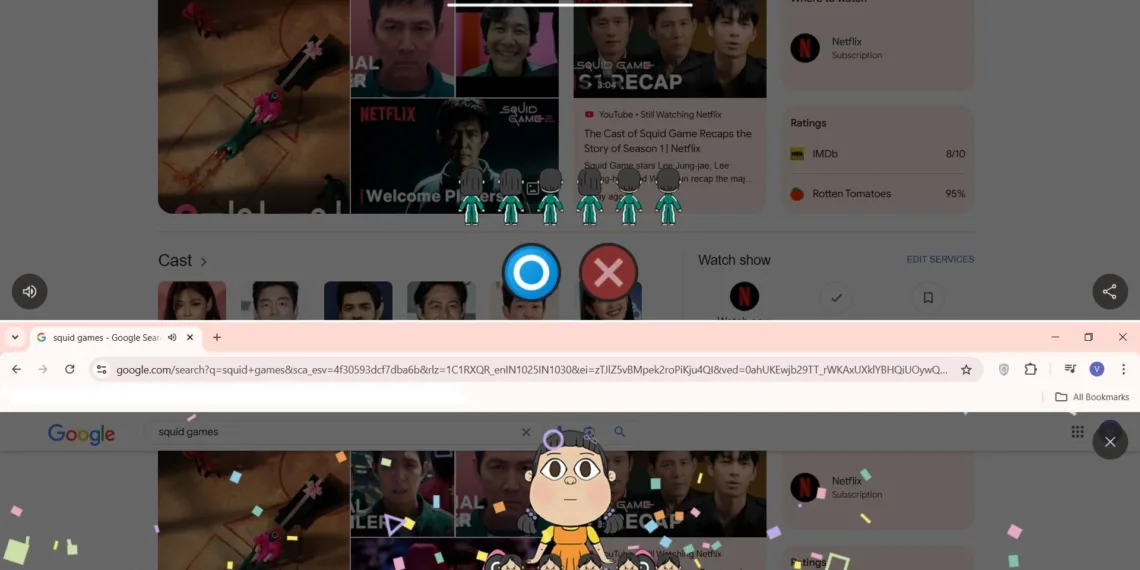1140x570 pixels.
Task: Close the game overlay with X button
Action: point(1109,441)
